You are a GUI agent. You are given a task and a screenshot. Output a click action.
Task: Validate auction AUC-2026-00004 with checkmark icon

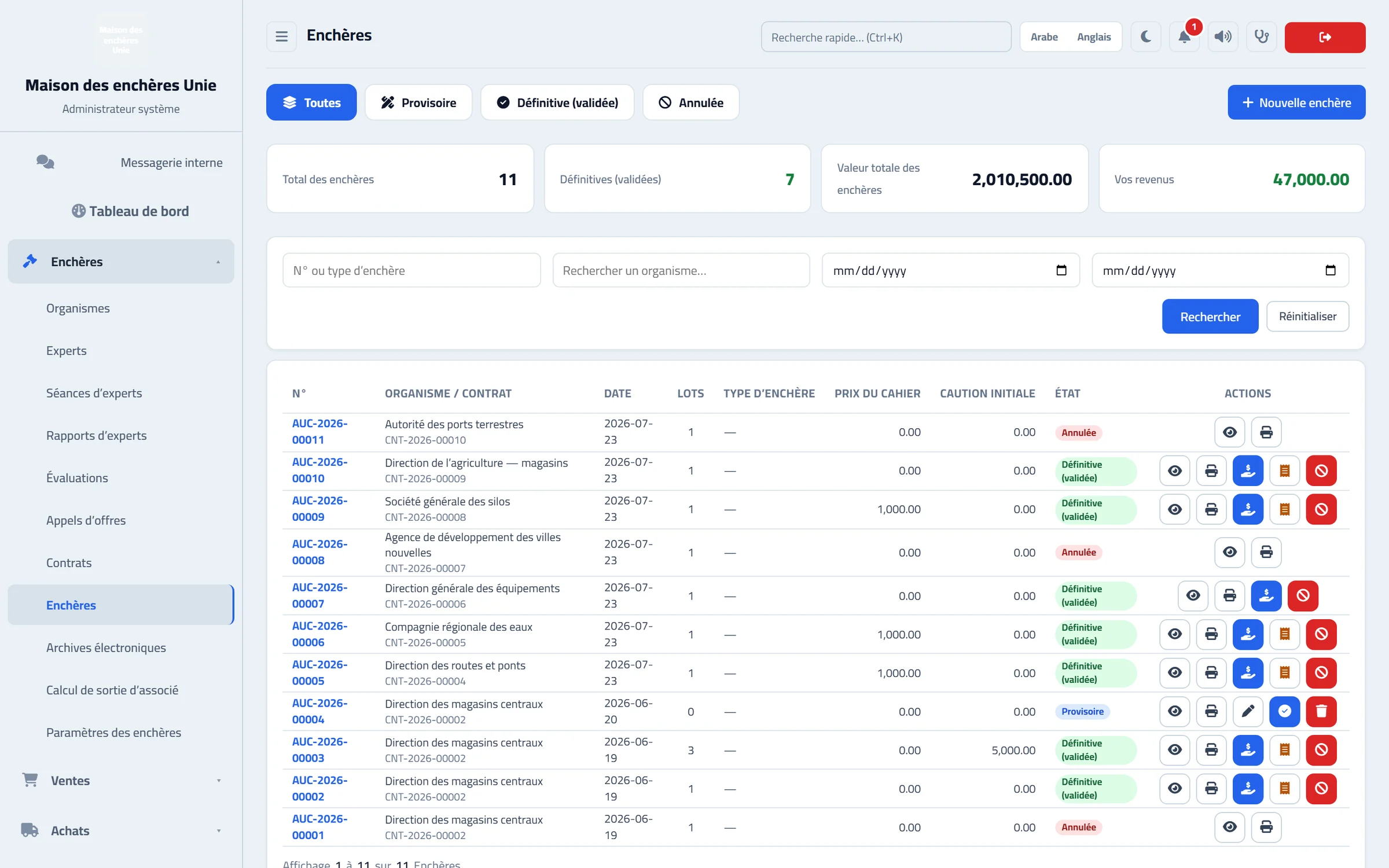point(1284,711)
